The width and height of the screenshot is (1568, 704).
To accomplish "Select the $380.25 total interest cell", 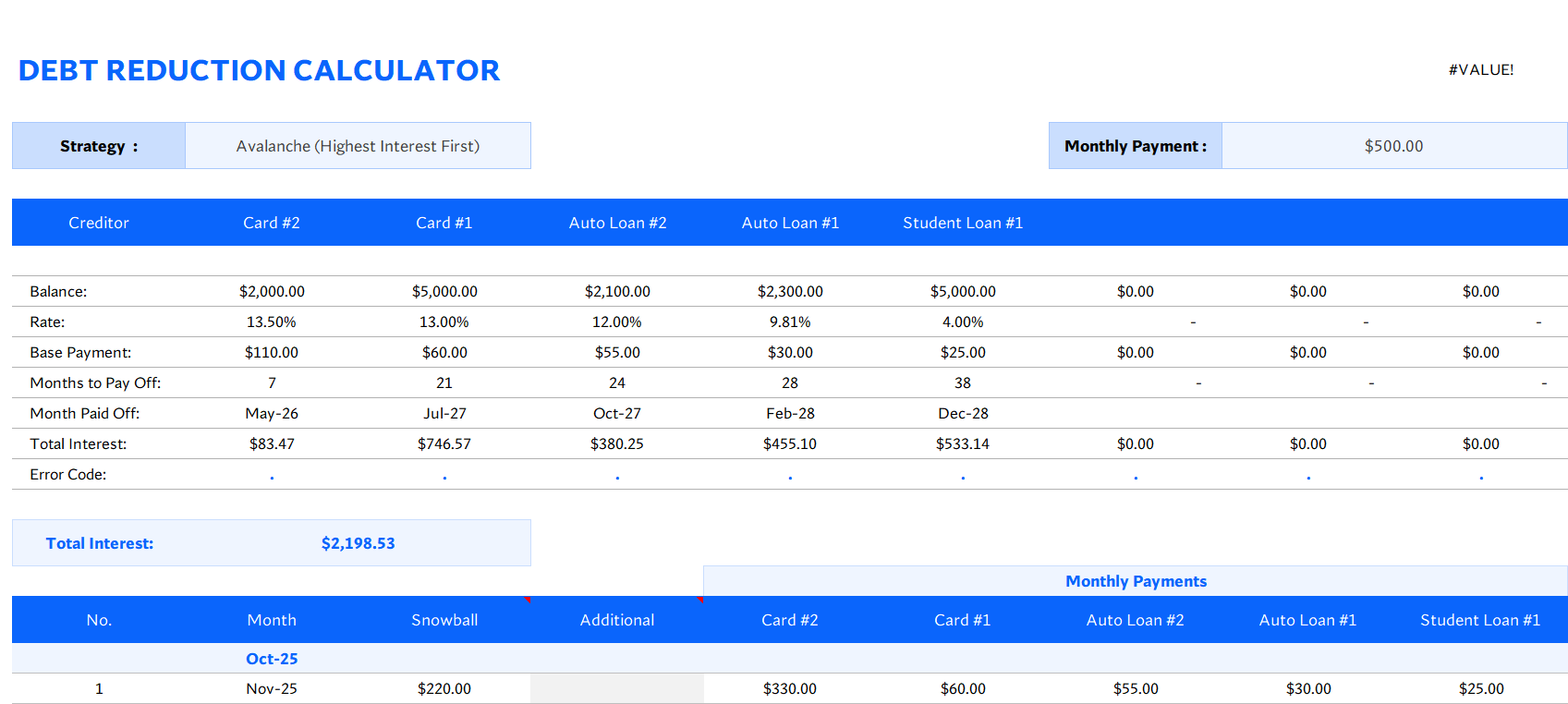I will [617, 443].
